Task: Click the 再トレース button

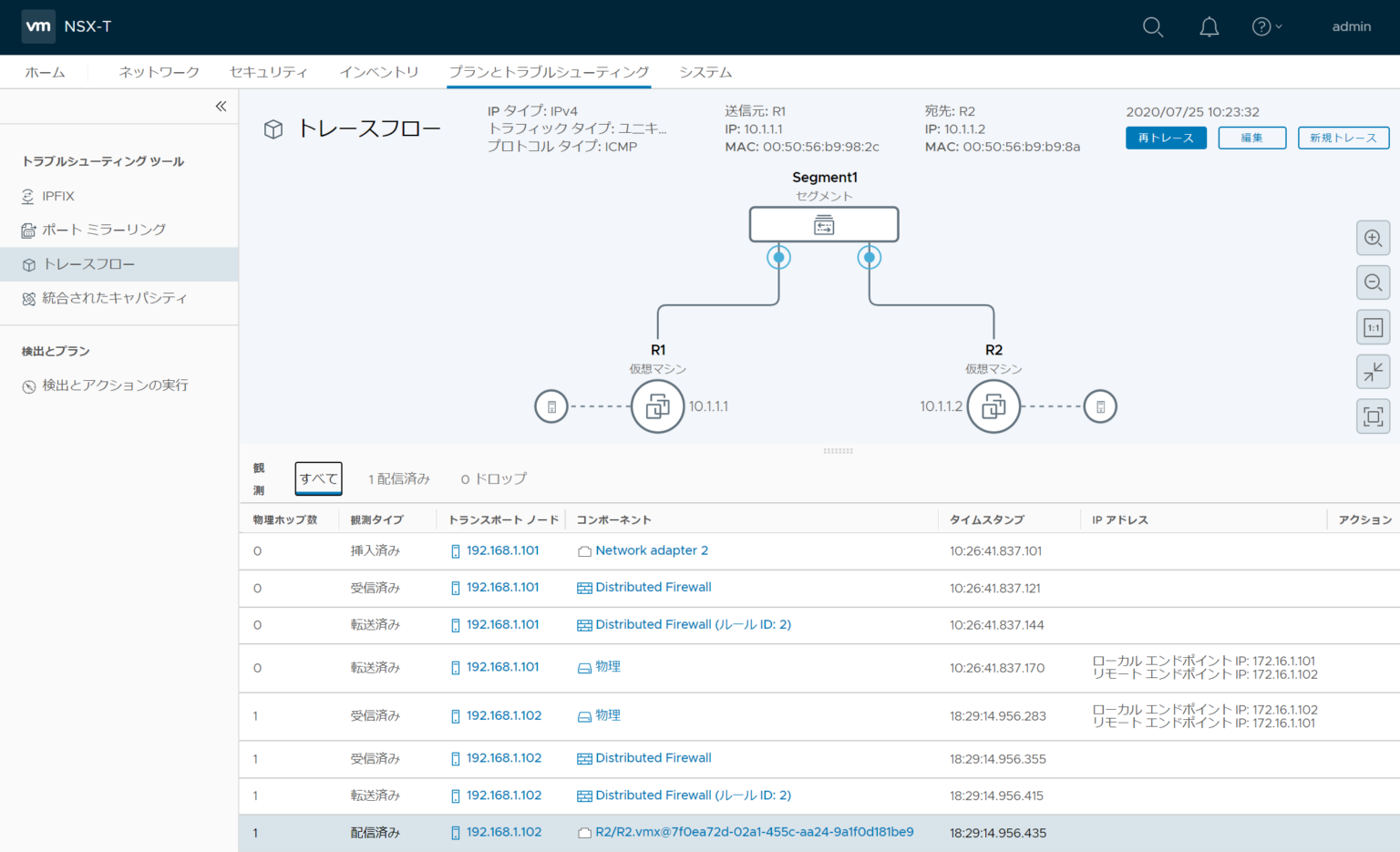Action: 1166,138
